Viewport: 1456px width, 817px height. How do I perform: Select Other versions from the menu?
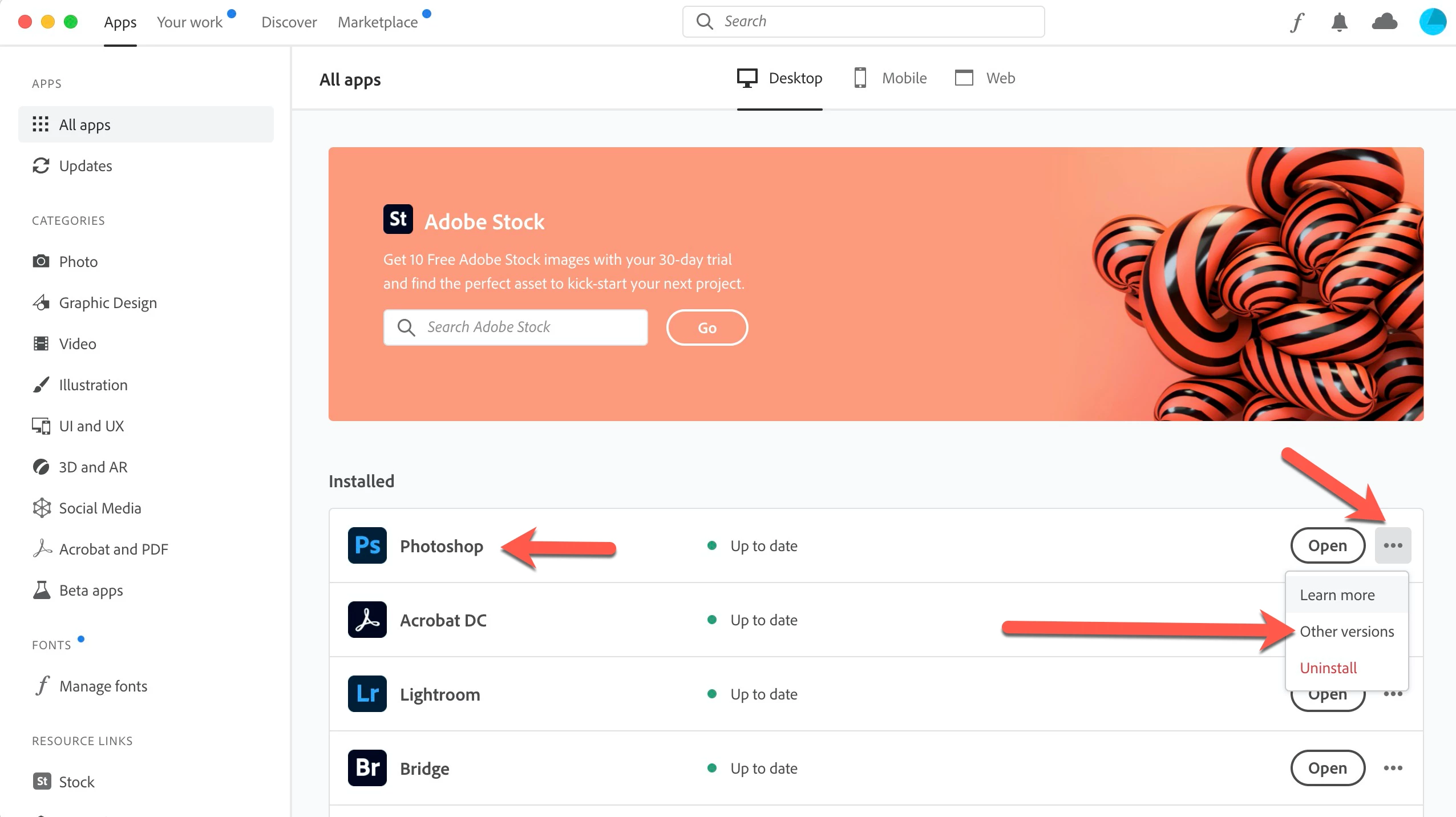[1346, 632]
